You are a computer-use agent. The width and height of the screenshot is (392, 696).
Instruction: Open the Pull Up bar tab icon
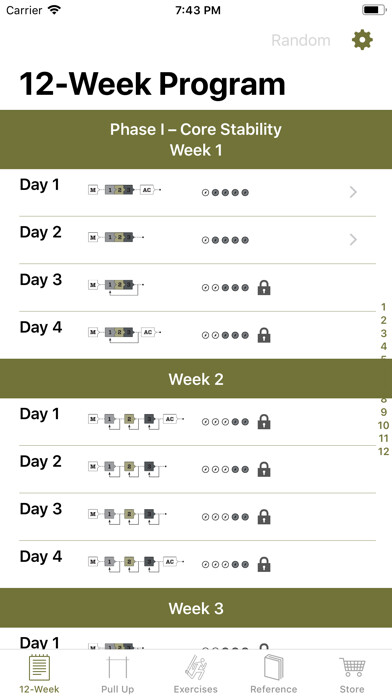click(x=118, y=668)
